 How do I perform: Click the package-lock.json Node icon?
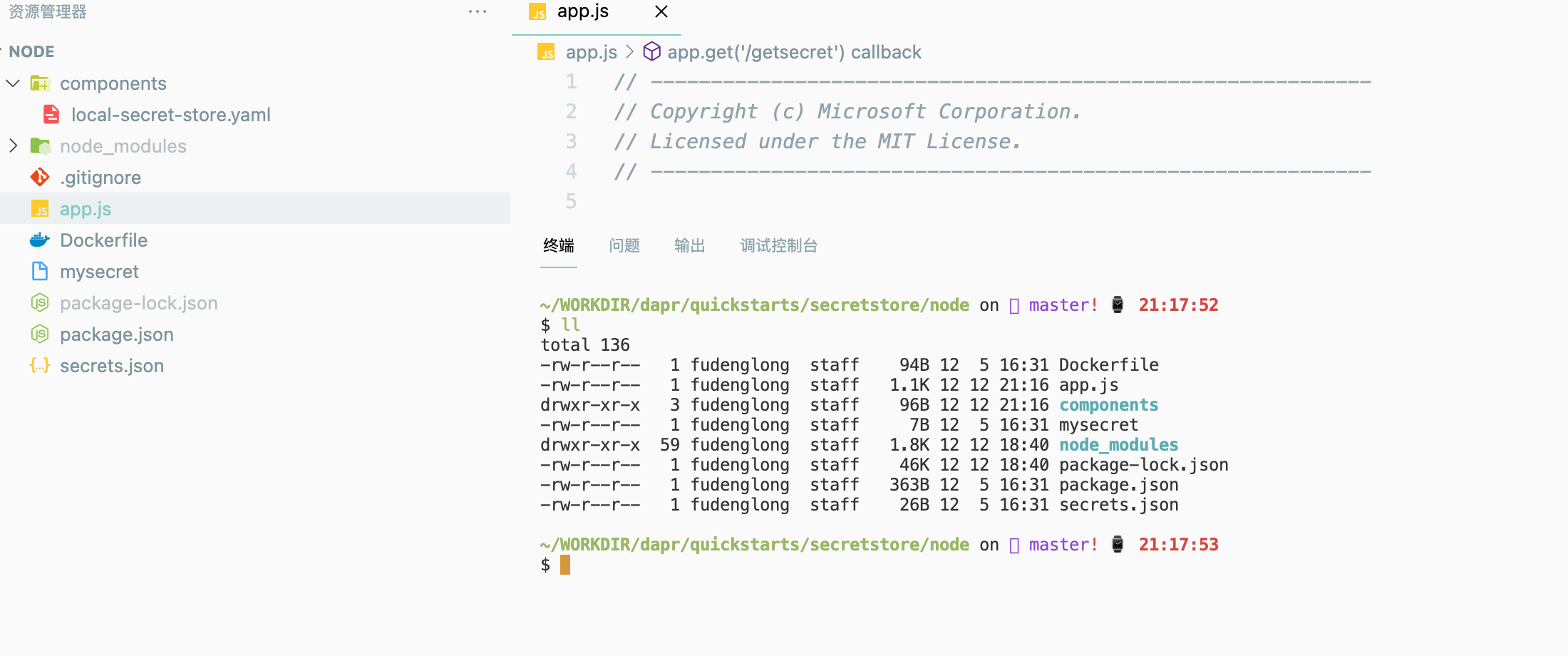(x=40, y=303)
